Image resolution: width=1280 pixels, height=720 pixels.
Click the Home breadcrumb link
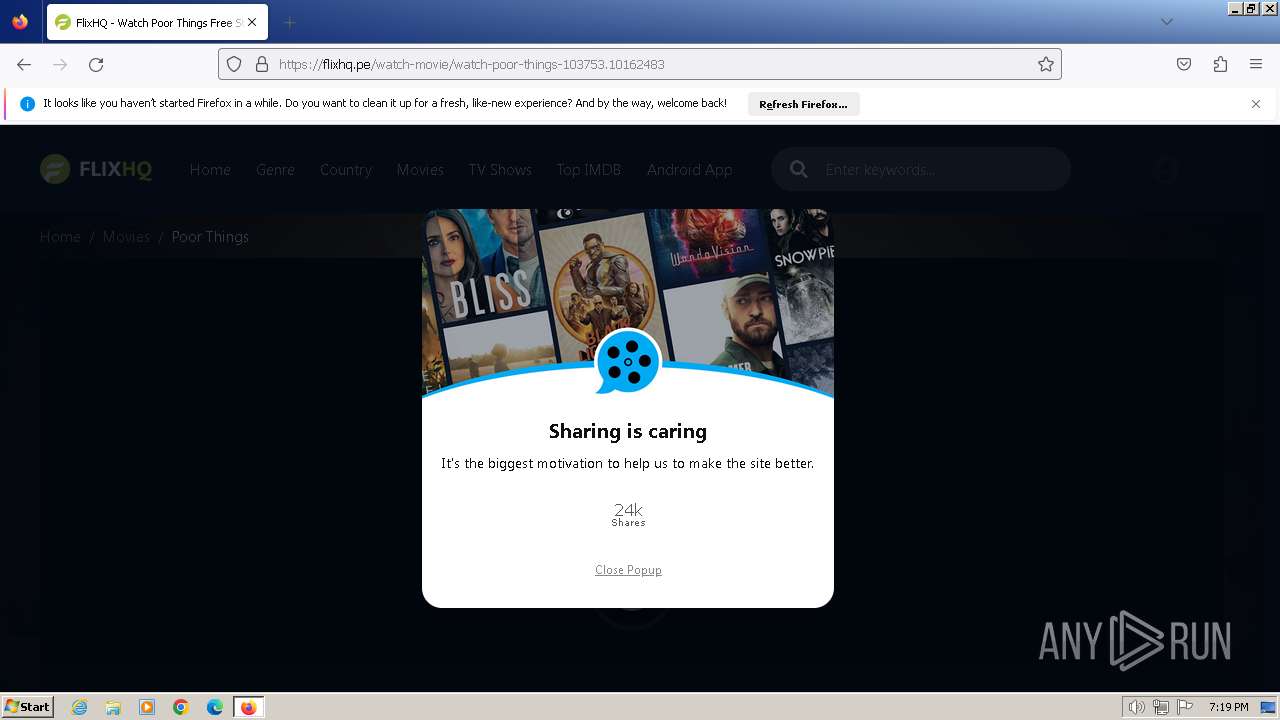click(x=60, y=237)
